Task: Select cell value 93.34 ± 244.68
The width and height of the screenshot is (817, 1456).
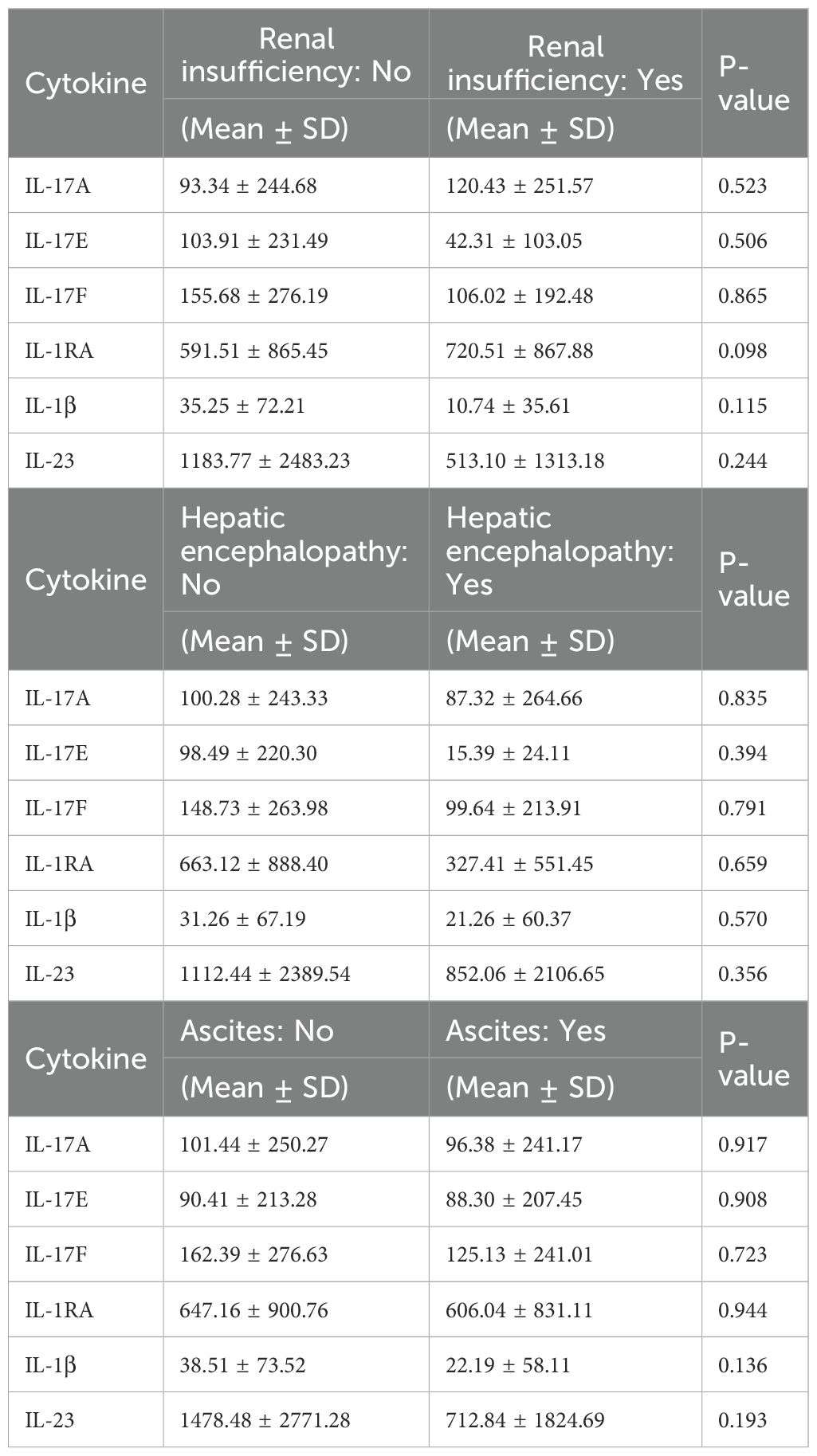Action: [x=249, y=186]
